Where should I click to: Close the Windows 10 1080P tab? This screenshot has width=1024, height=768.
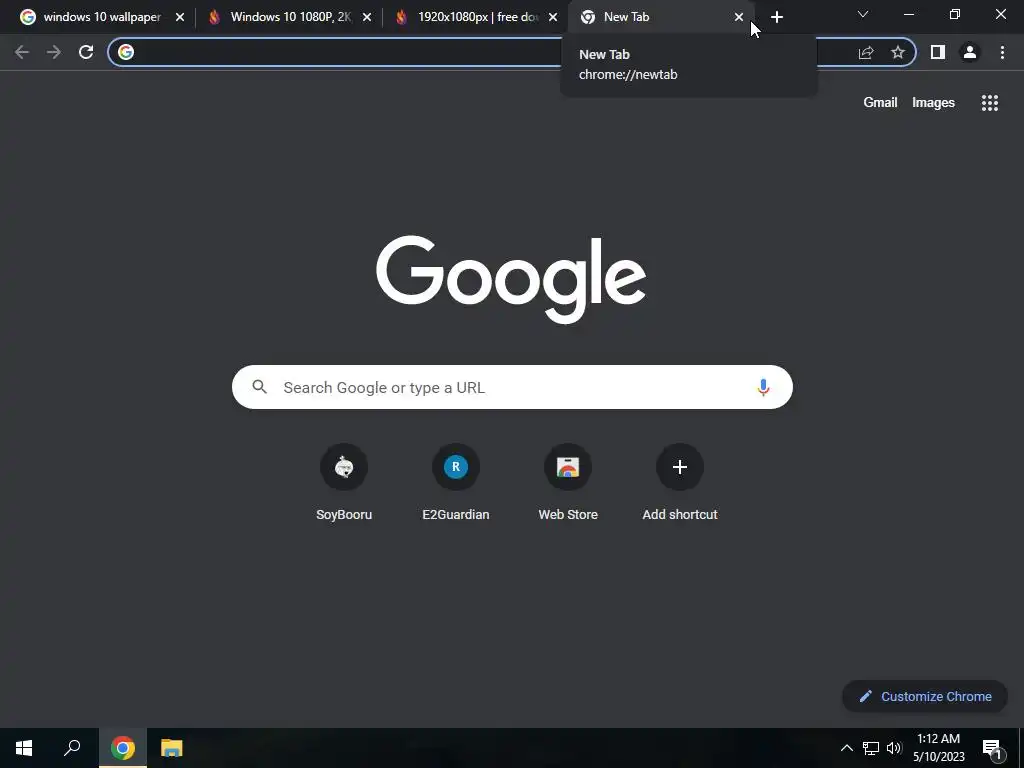point(367,17)
